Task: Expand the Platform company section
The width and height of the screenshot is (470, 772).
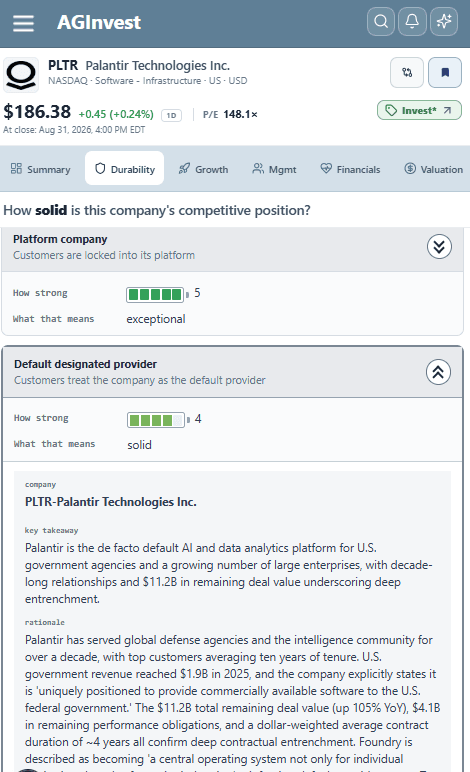Action: click(439, 247)
